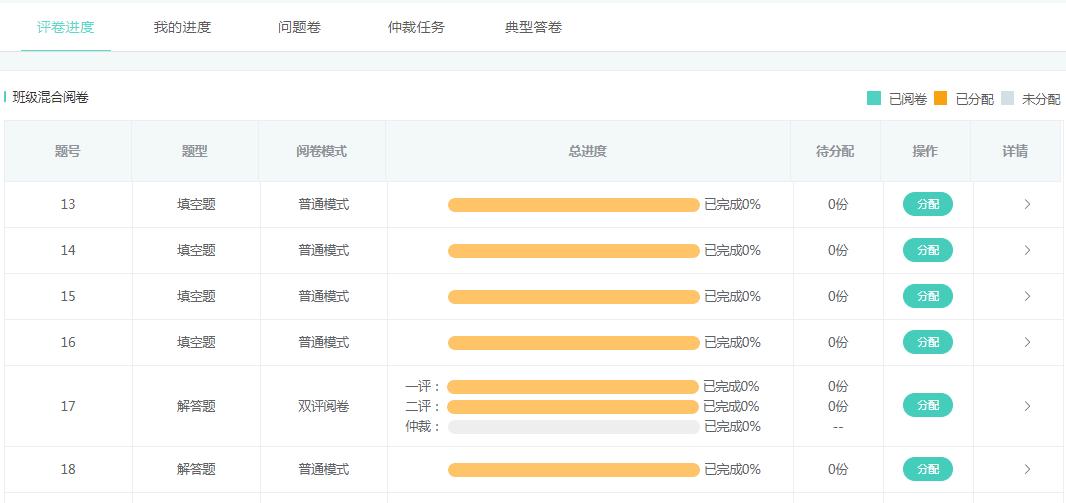Viewport: 1066px width, 503px height.
Task: Click the 一评 progress bar of question 17
Action: tap(572, 387)
